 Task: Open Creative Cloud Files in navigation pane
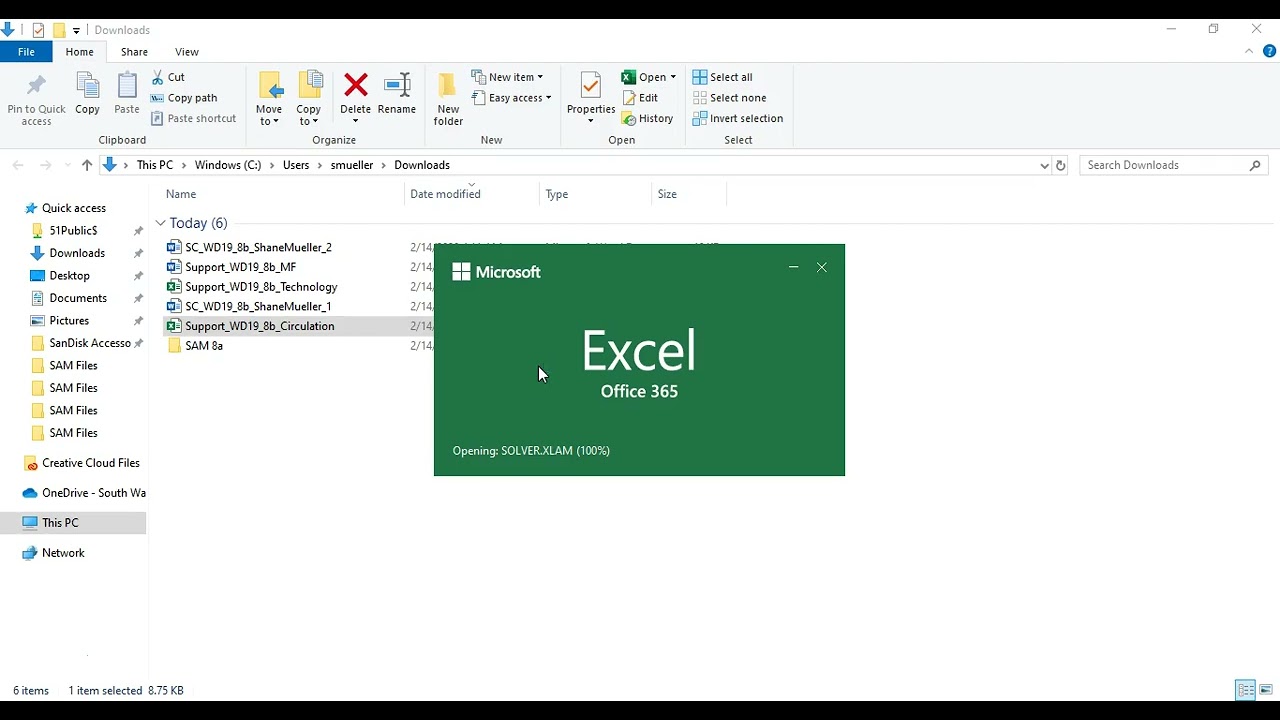coord(90,463)
